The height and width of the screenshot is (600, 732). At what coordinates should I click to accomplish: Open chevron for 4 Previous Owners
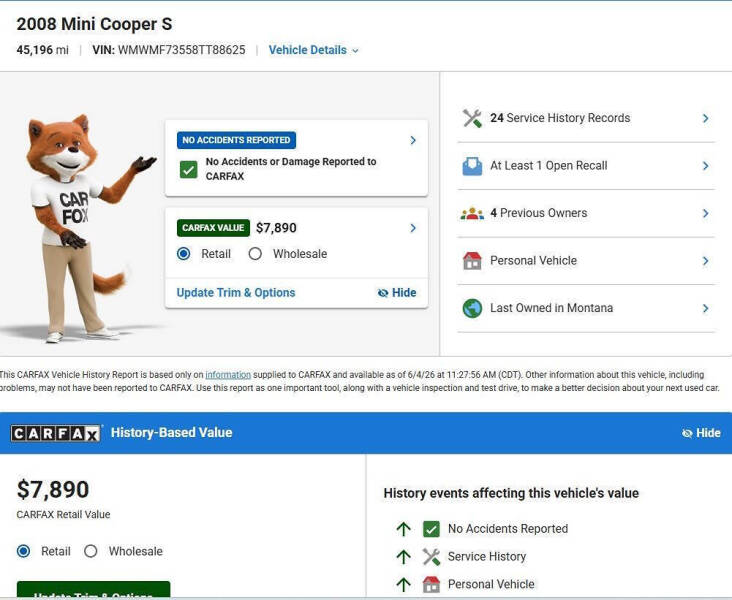705,213
